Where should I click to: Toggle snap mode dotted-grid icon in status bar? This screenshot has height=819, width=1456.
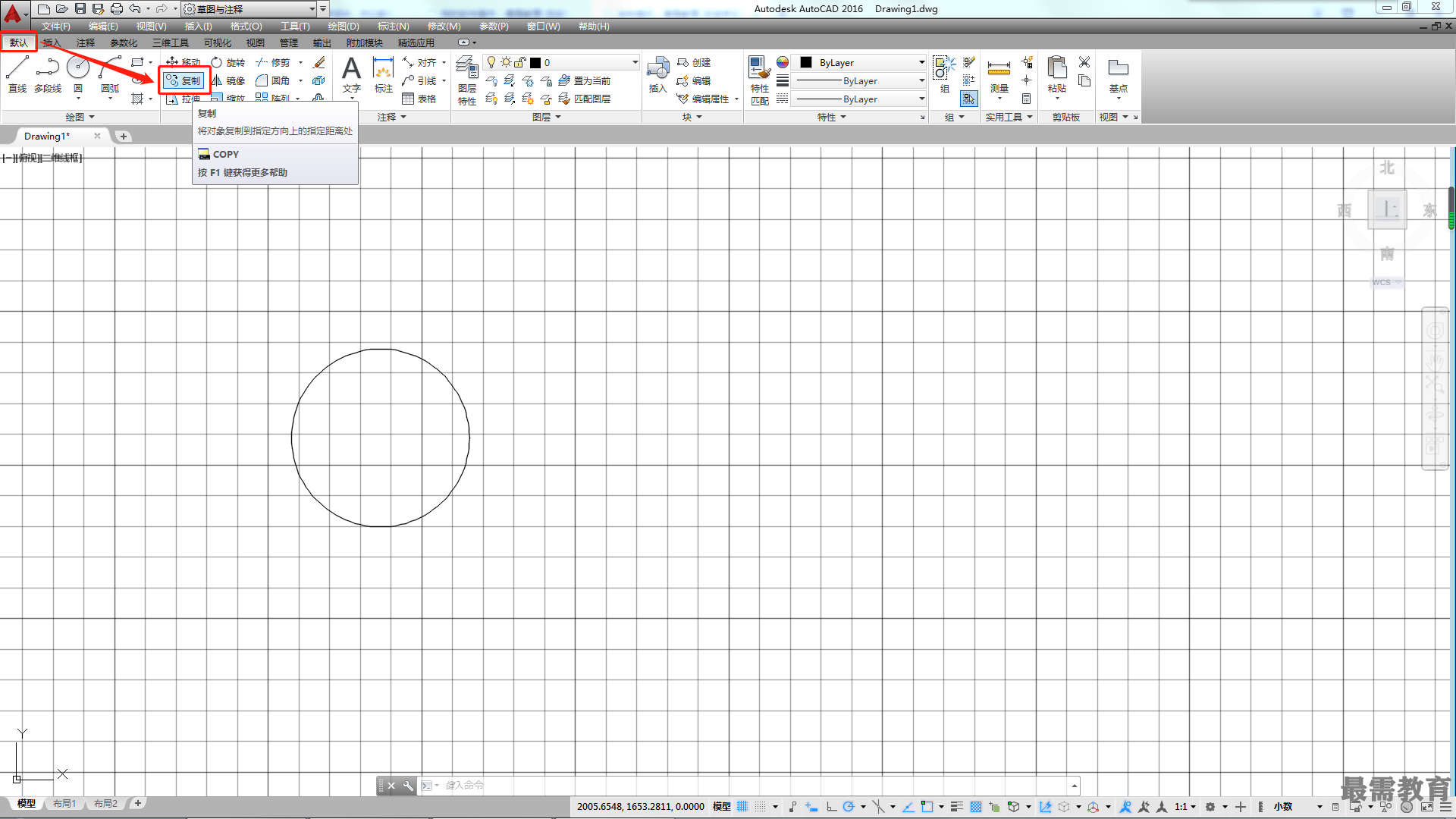click(760, 806)
